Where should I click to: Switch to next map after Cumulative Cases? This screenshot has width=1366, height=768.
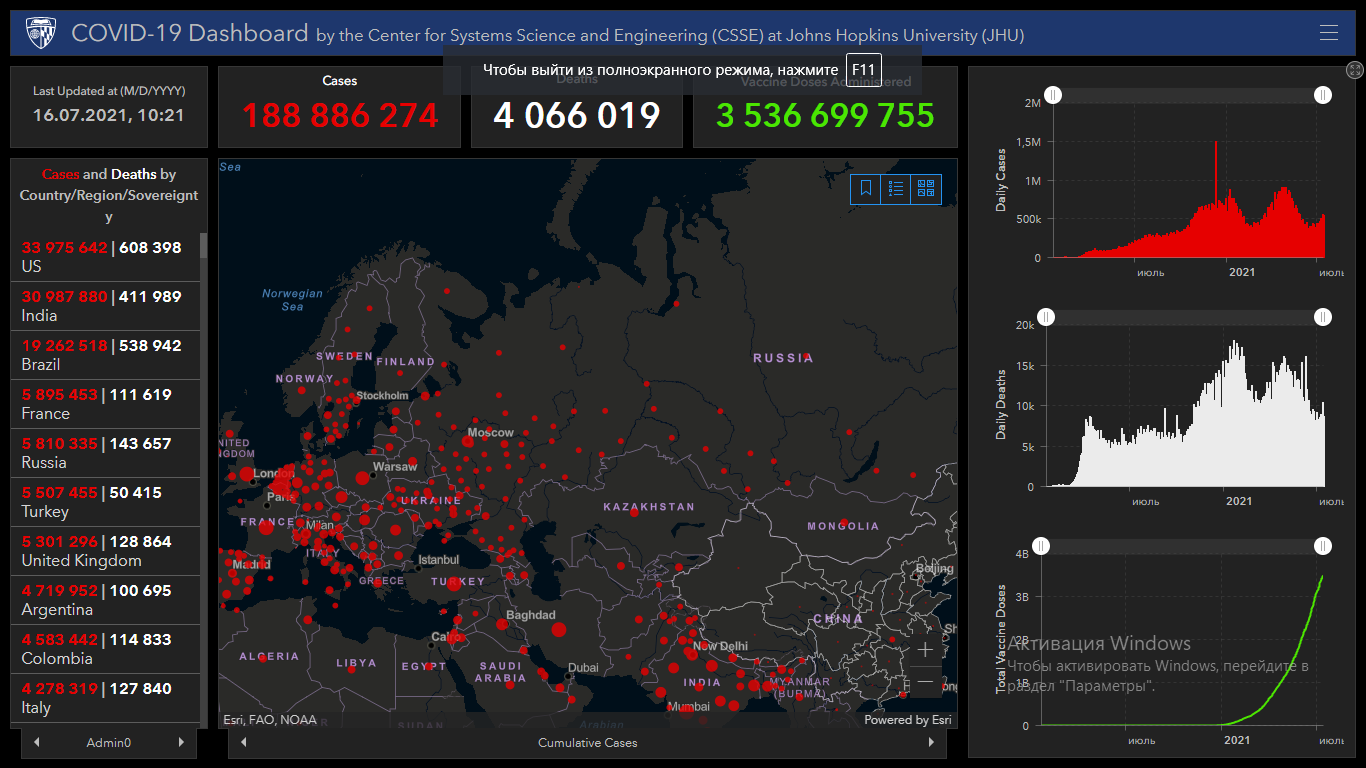coord(931,743)
